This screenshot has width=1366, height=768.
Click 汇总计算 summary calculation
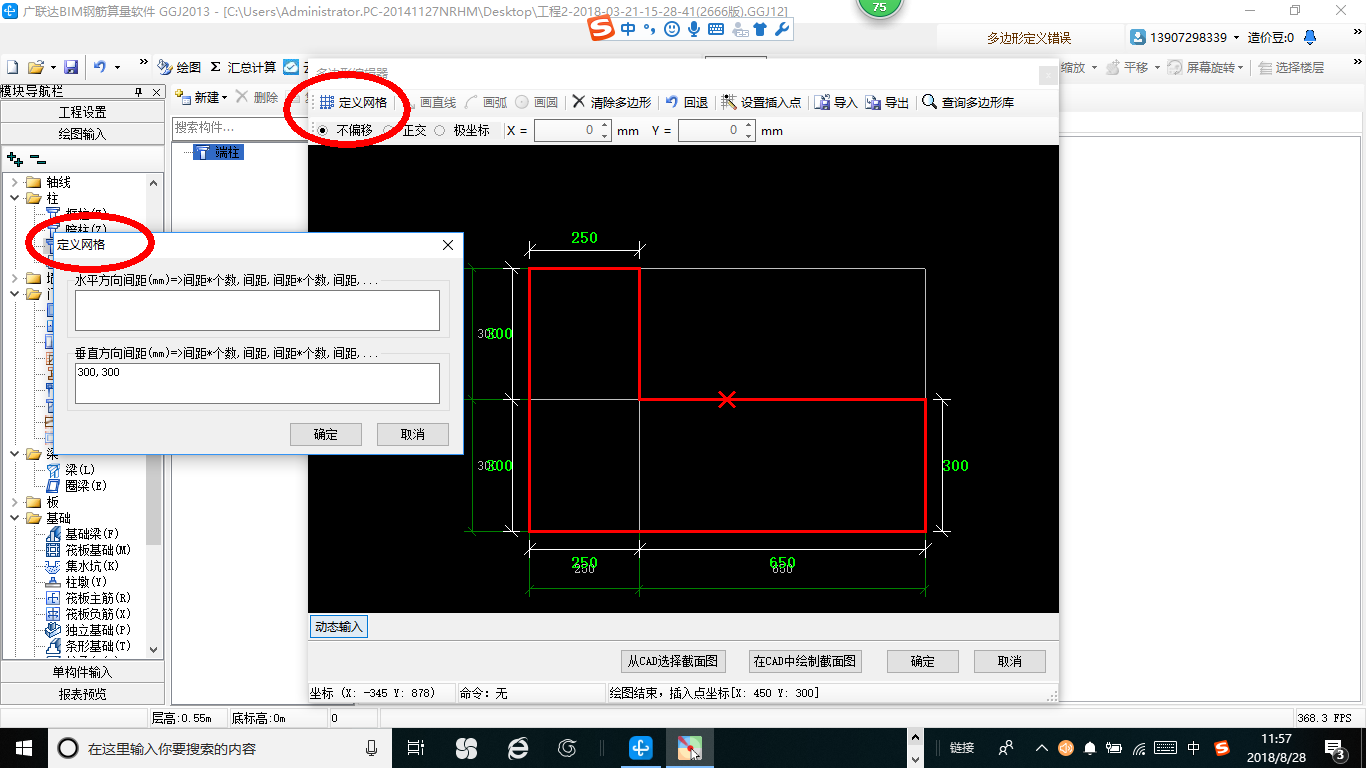click(x=243, y=67)
